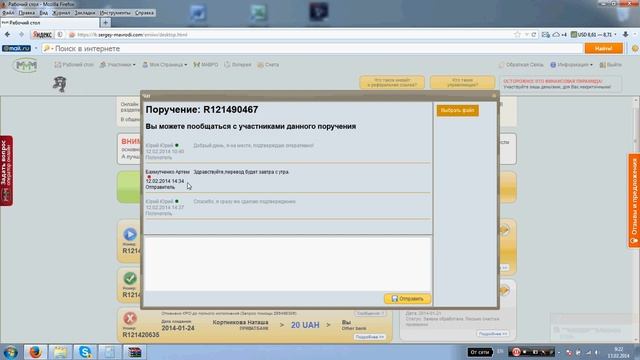This screenshot has height=360, width=640.
Task: Click the blue play icon on order card
Action: (130, 234)
